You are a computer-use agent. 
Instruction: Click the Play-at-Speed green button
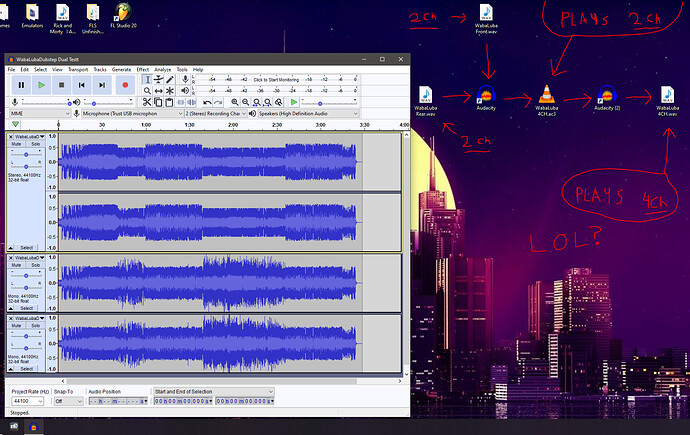pos(294,102)
